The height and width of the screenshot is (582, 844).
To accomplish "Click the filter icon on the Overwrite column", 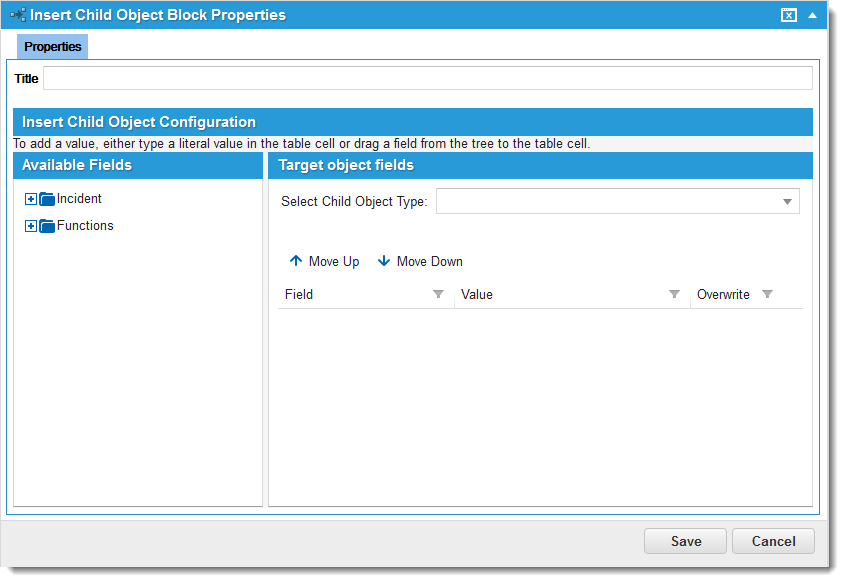I will 767,294.
